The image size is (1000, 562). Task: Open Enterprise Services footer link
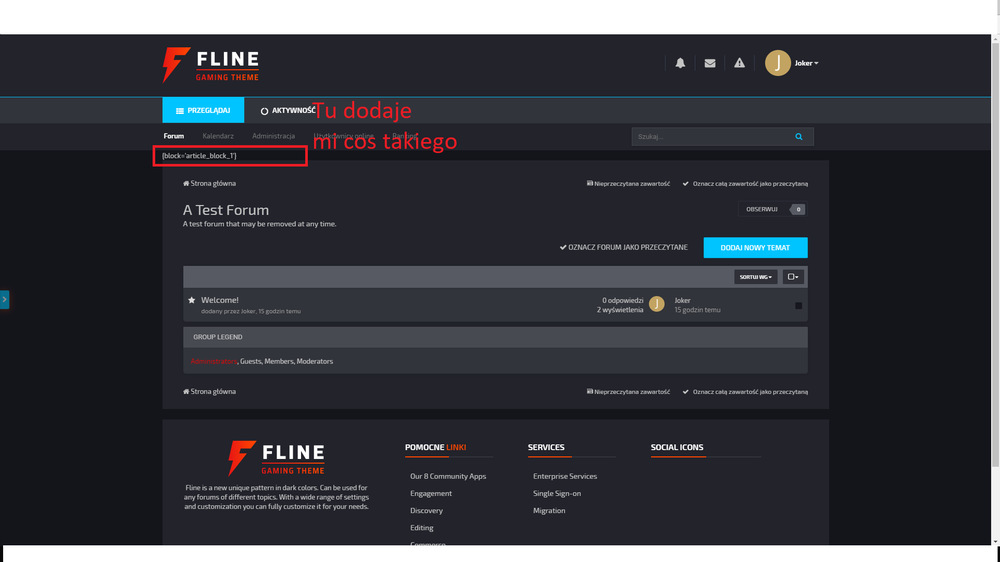[x=565, y=476]
